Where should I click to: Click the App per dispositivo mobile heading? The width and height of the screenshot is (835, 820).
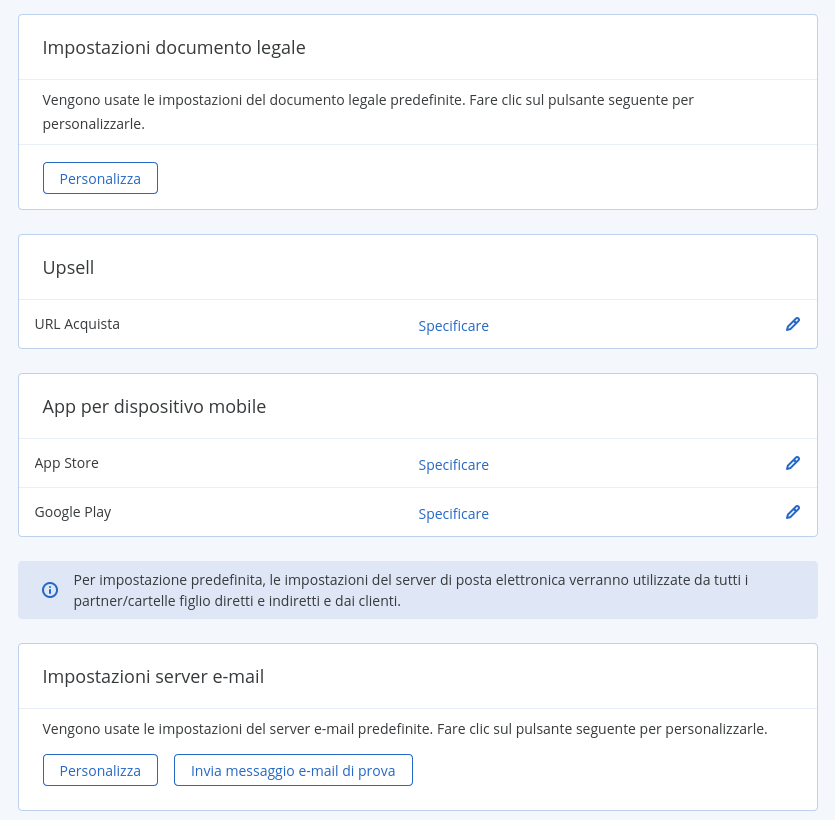(154, 407)
